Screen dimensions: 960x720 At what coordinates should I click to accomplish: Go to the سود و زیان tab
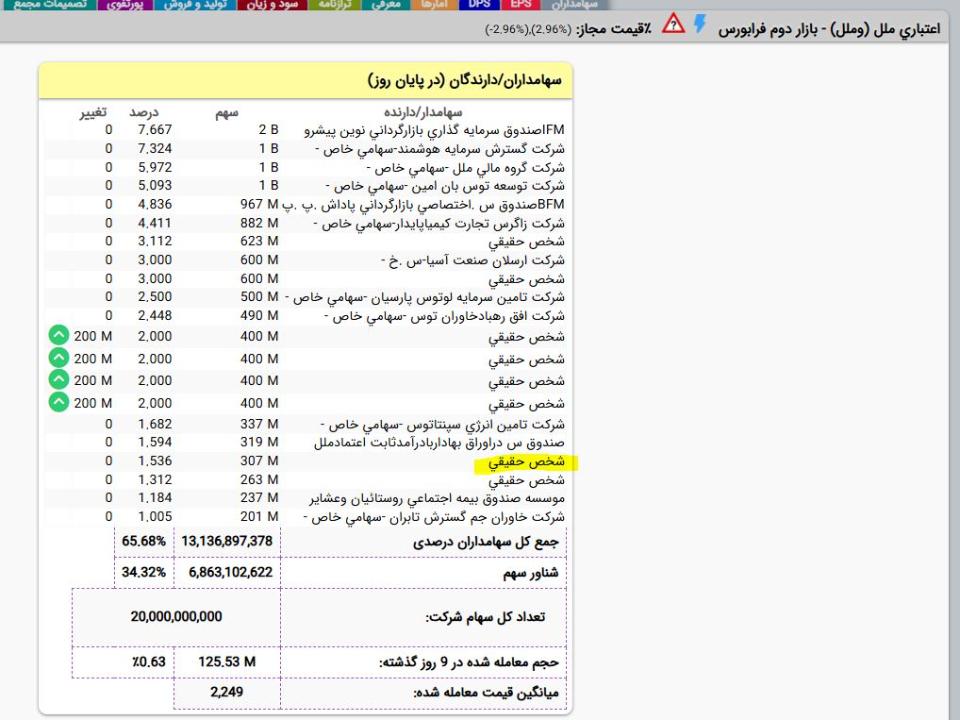(273, 5)
